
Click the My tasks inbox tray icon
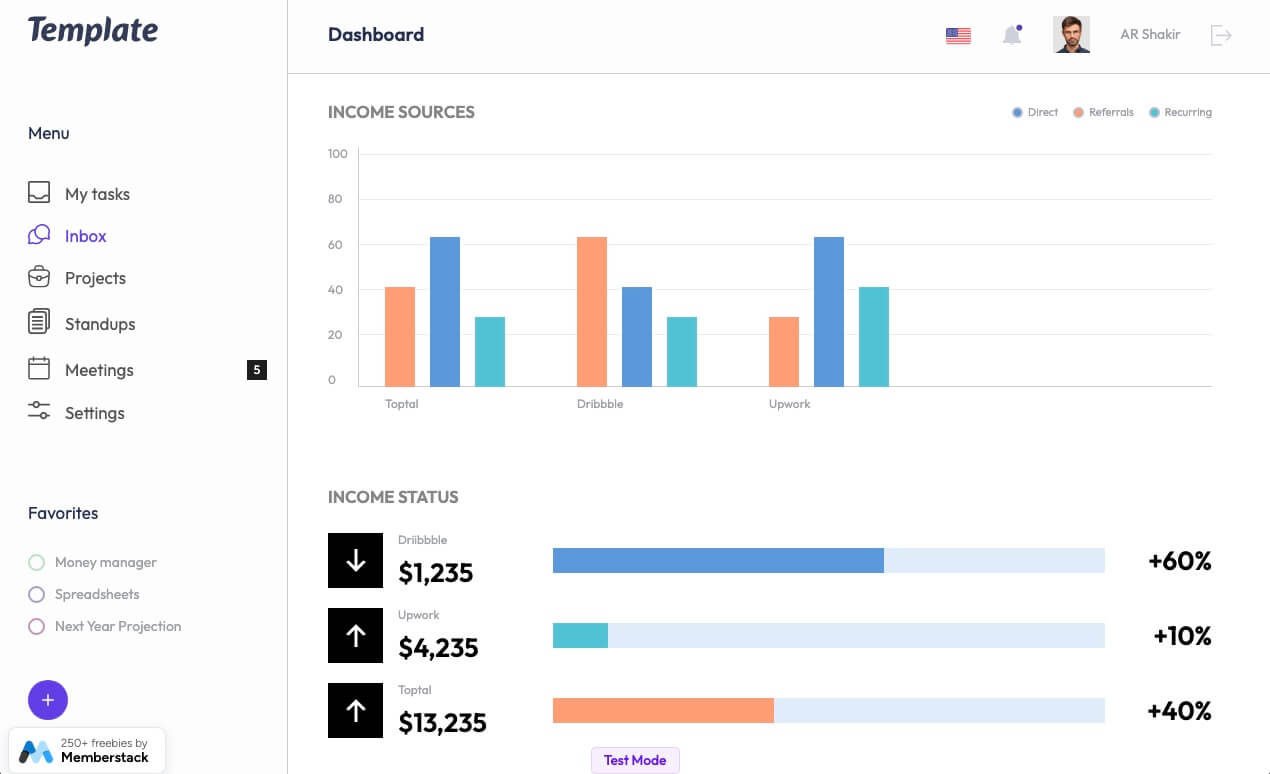click(39, 193)
